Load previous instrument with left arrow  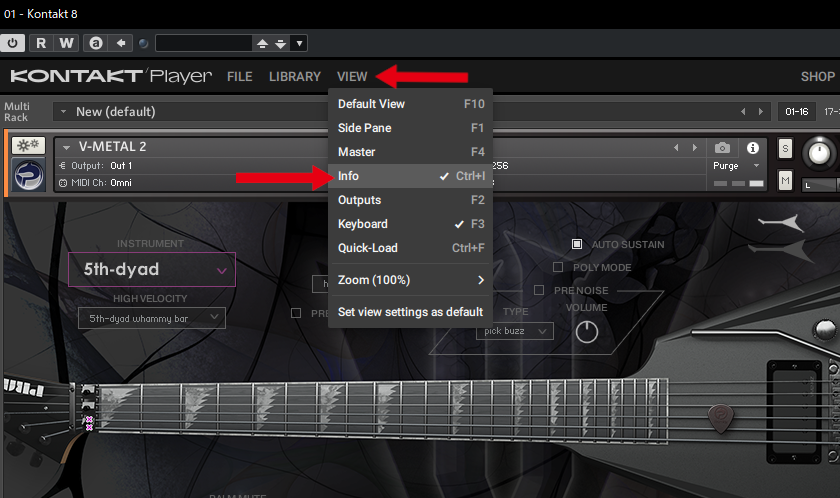(676, 147)
